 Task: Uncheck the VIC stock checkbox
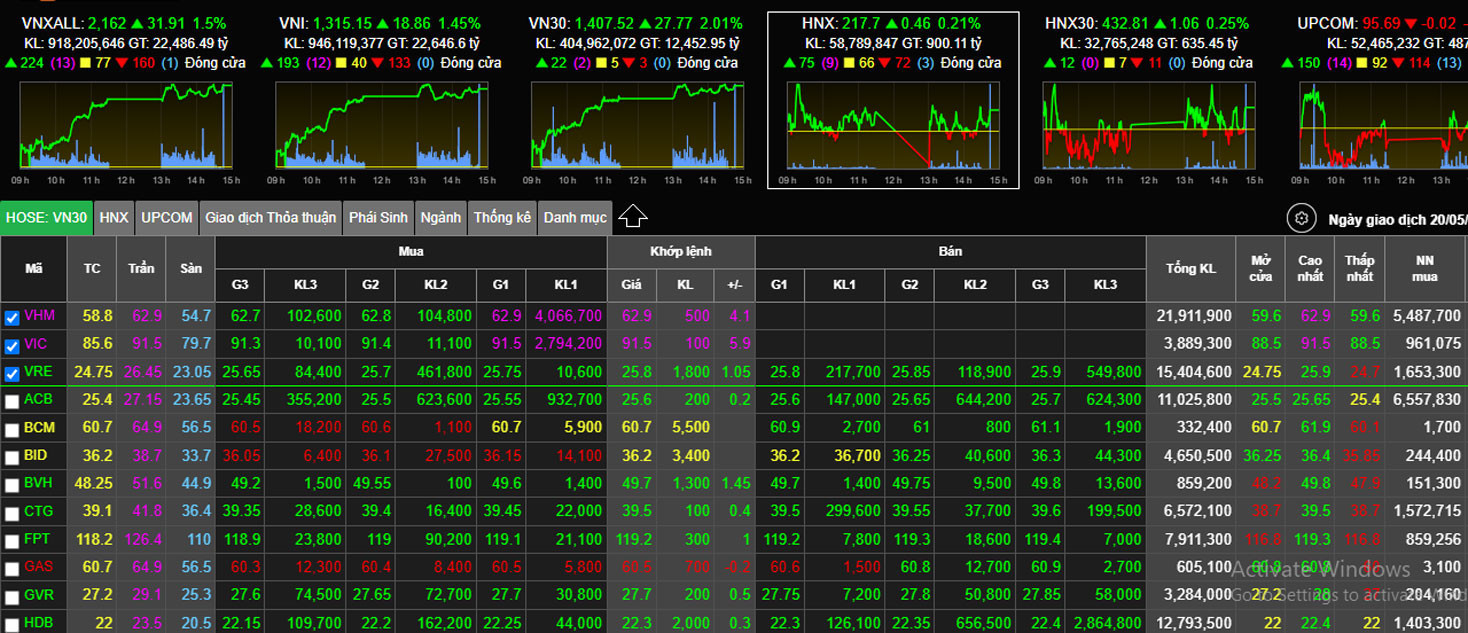point(12,346)
